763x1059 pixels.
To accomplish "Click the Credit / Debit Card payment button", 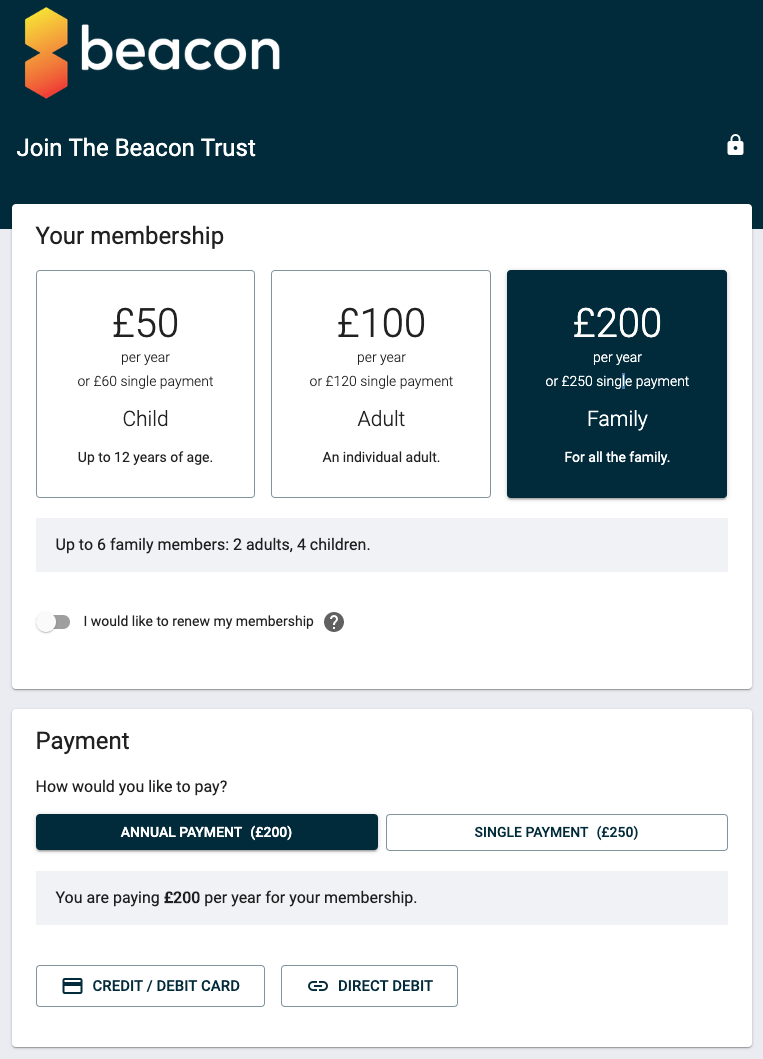I will [150, 985].
